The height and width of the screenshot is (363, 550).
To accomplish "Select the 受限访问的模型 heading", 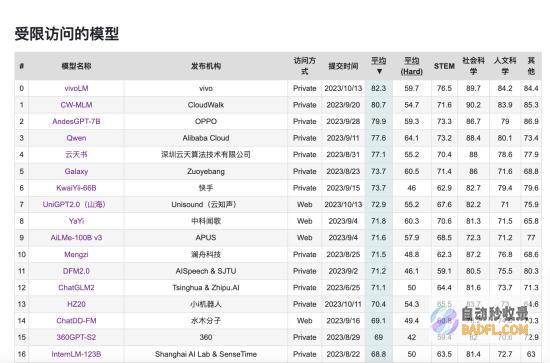I will (67, 34).
